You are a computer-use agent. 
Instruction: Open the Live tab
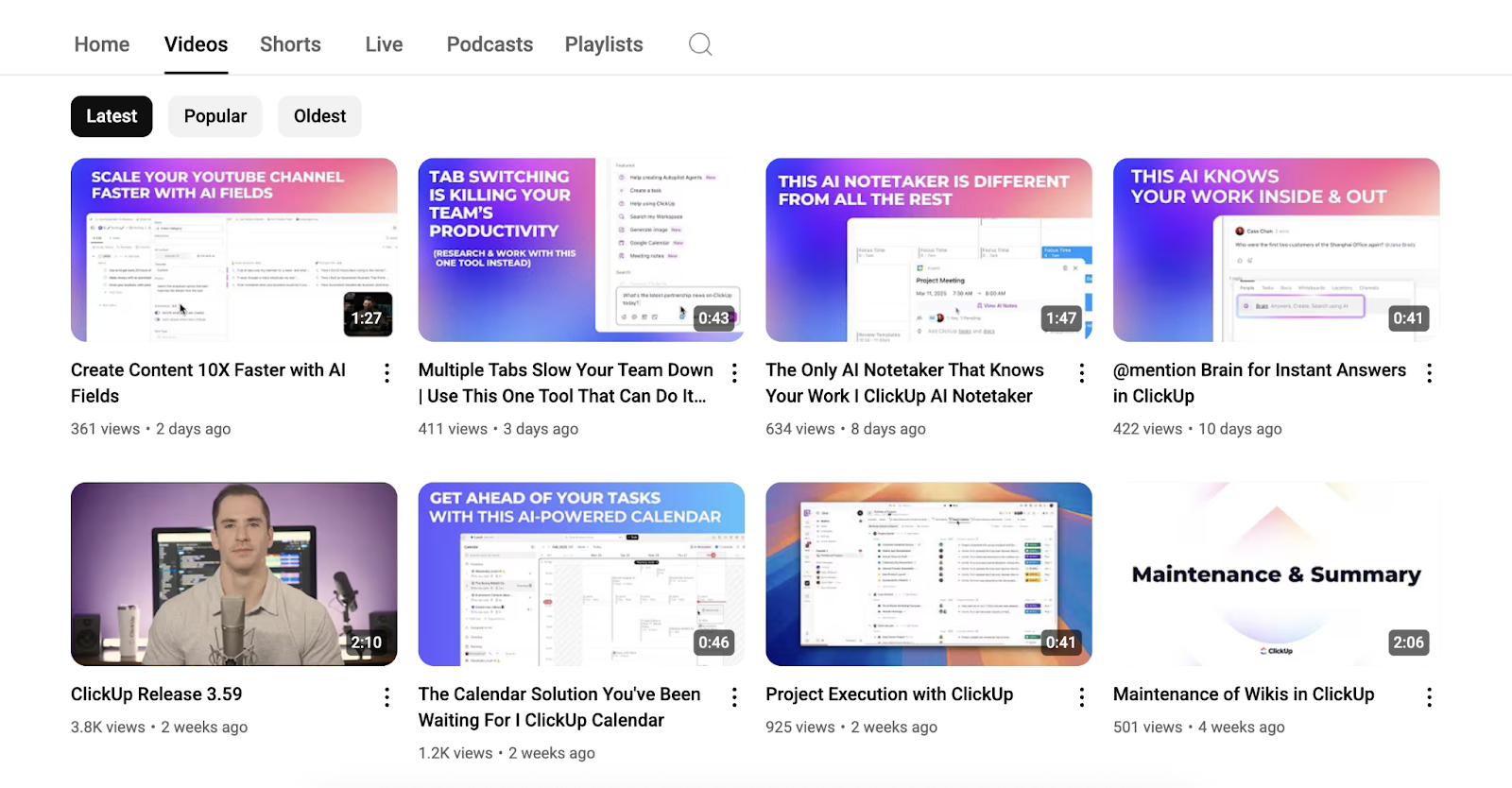384,44
